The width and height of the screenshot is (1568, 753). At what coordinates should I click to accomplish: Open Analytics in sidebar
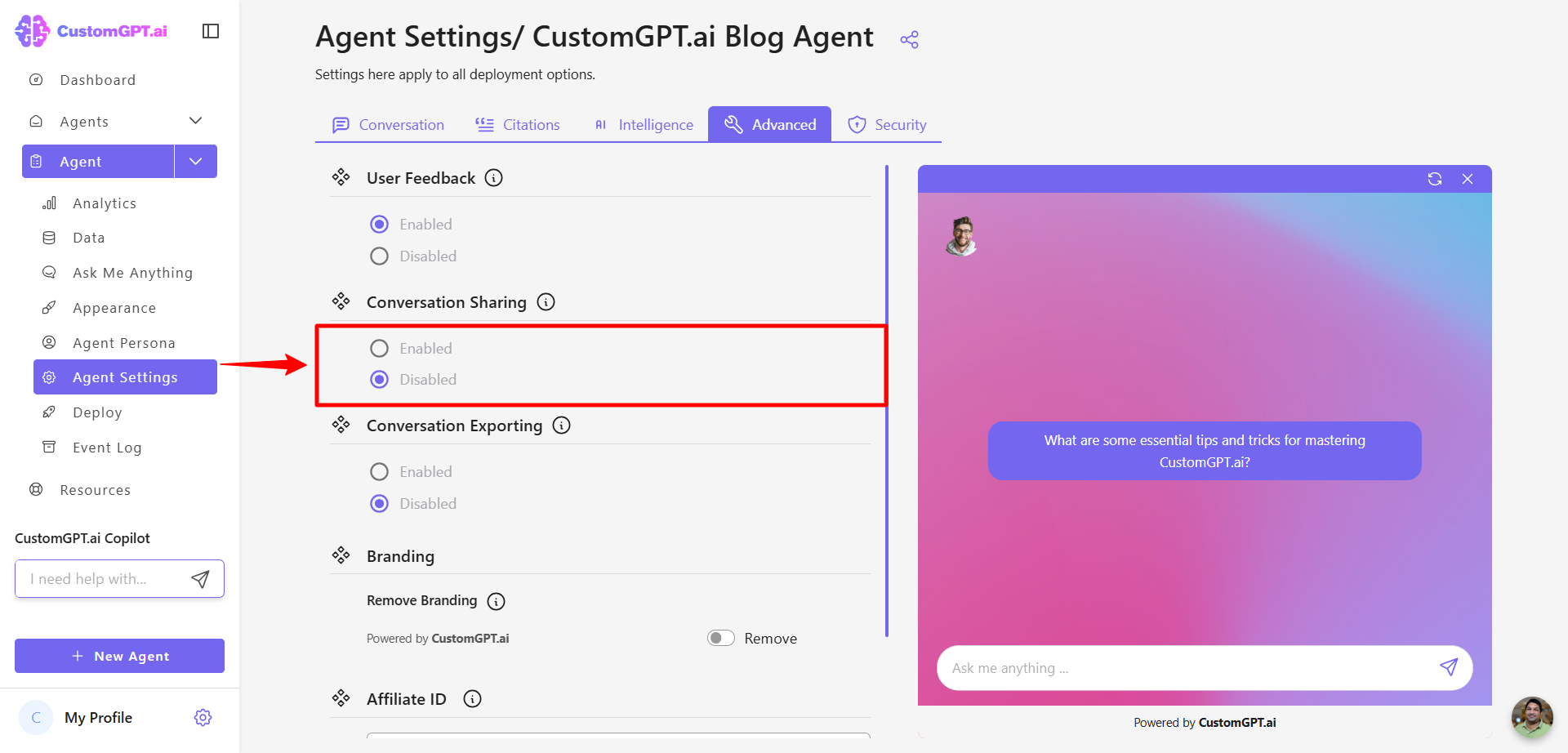105,203
